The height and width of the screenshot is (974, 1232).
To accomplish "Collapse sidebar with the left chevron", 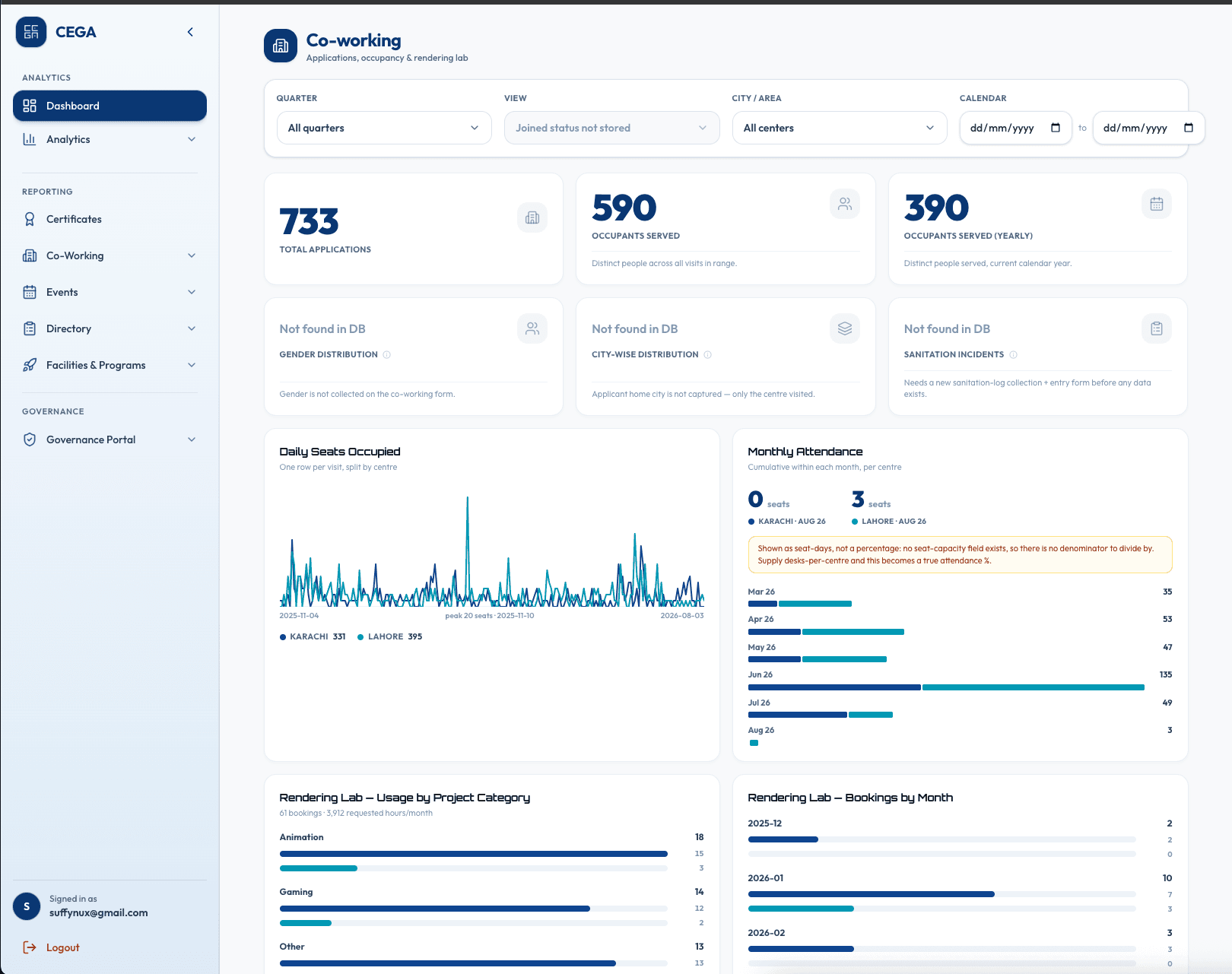I will point(190,32).
